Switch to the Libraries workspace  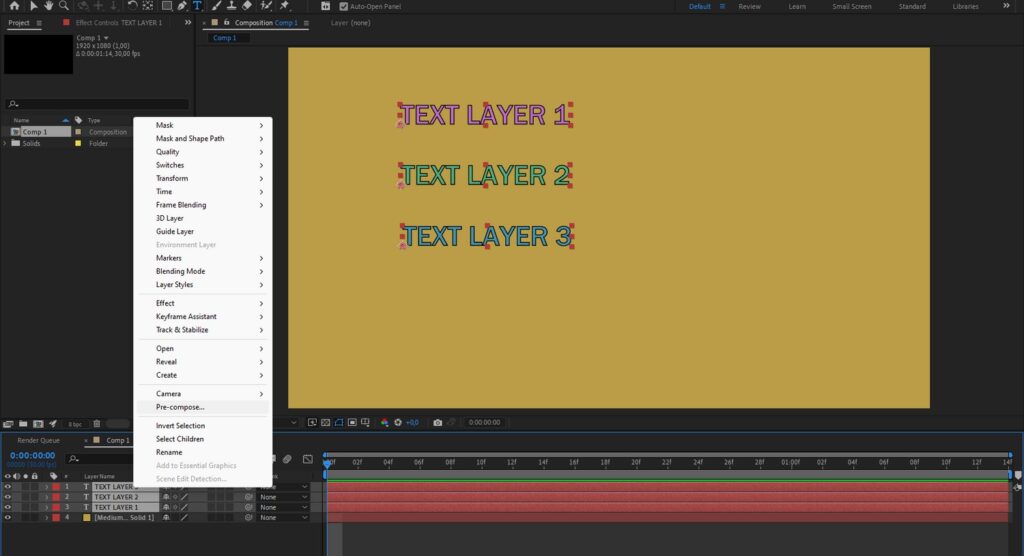click(x=965, y=7)
